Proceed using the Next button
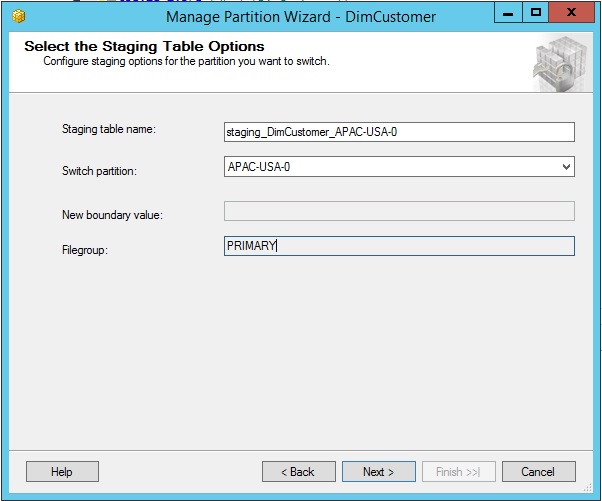602x501 pixels. coord(379,471)
